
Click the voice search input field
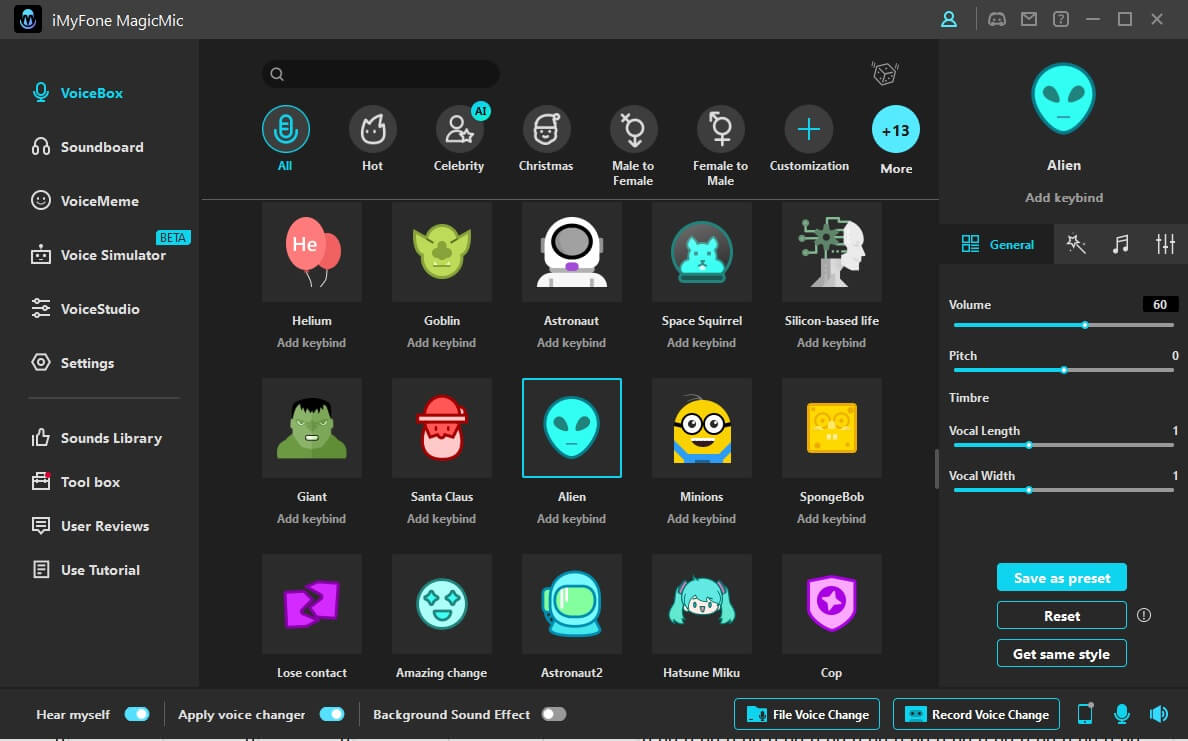pyautogui.click(x=380, y=73)
